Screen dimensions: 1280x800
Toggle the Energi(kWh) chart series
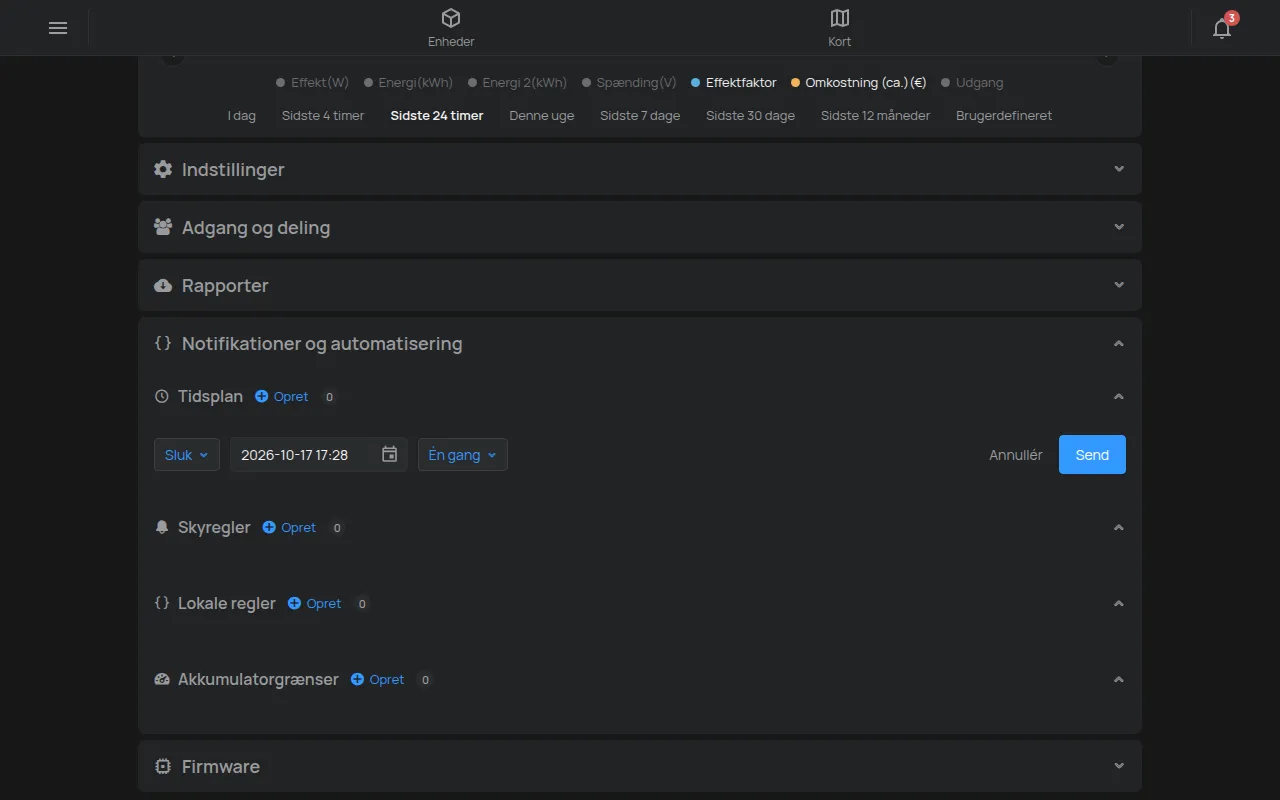tap(408, 83)
